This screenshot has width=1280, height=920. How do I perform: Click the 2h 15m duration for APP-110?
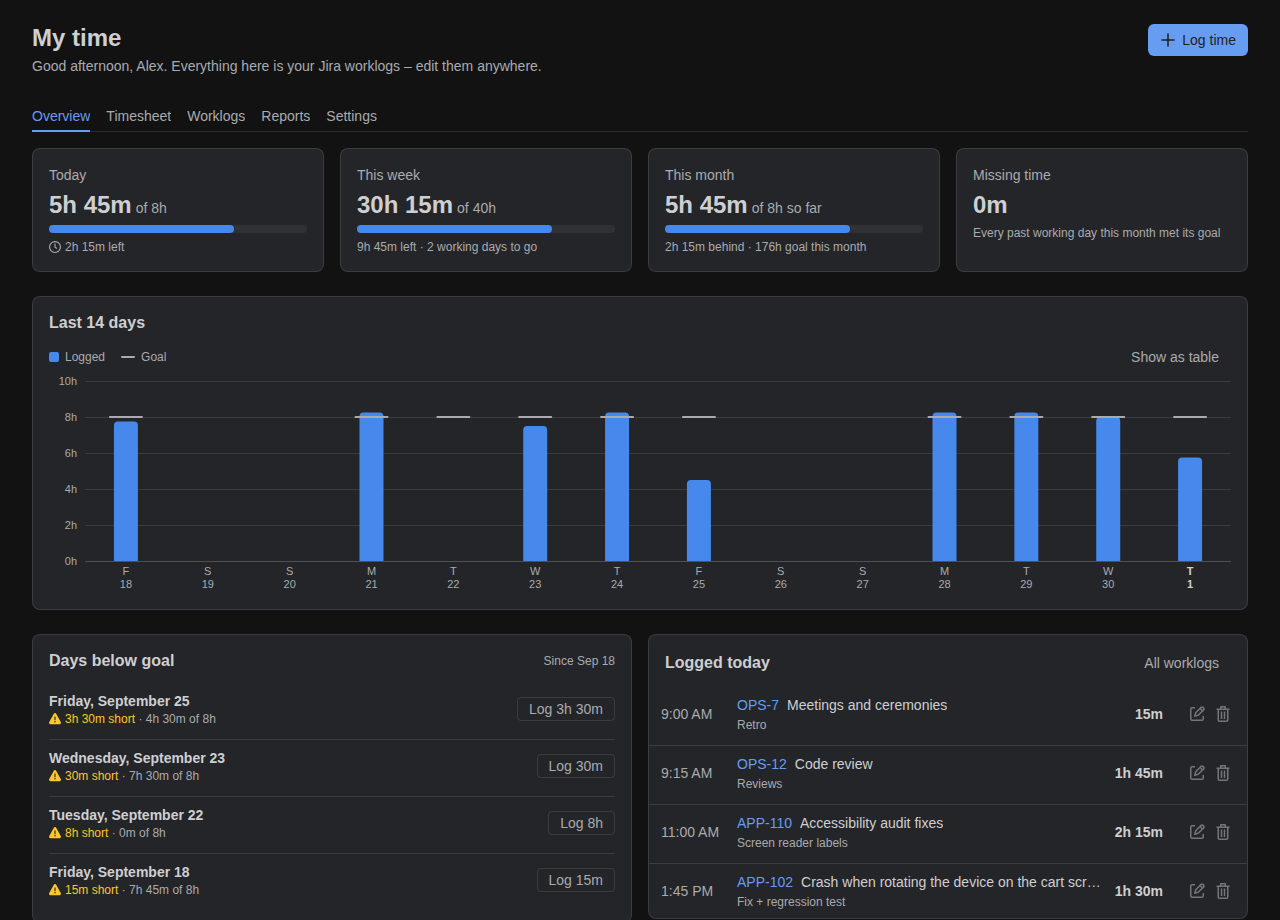(1139, 832)
